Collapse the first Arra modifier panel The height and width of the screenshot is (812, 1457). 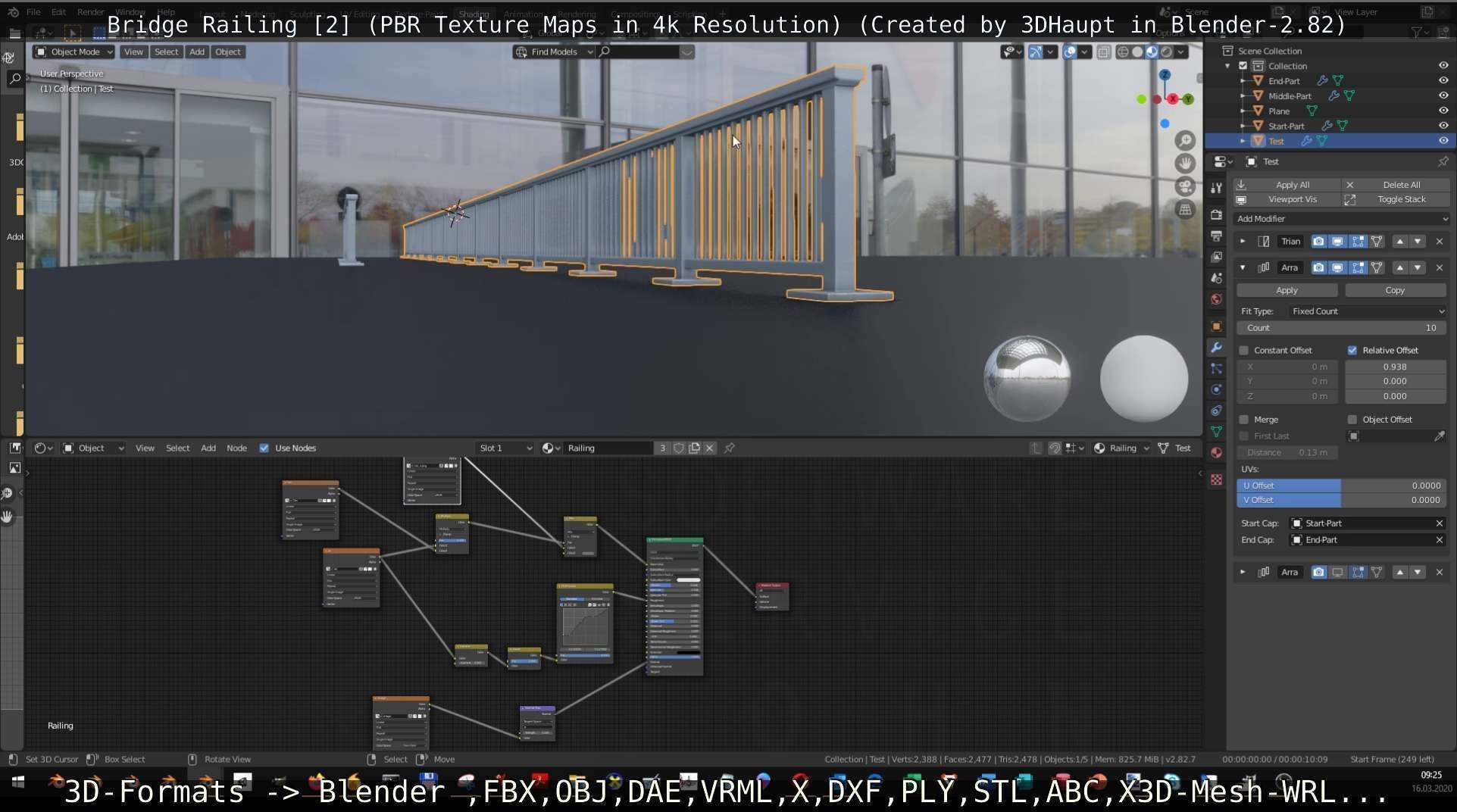(x=1243, y=268)
